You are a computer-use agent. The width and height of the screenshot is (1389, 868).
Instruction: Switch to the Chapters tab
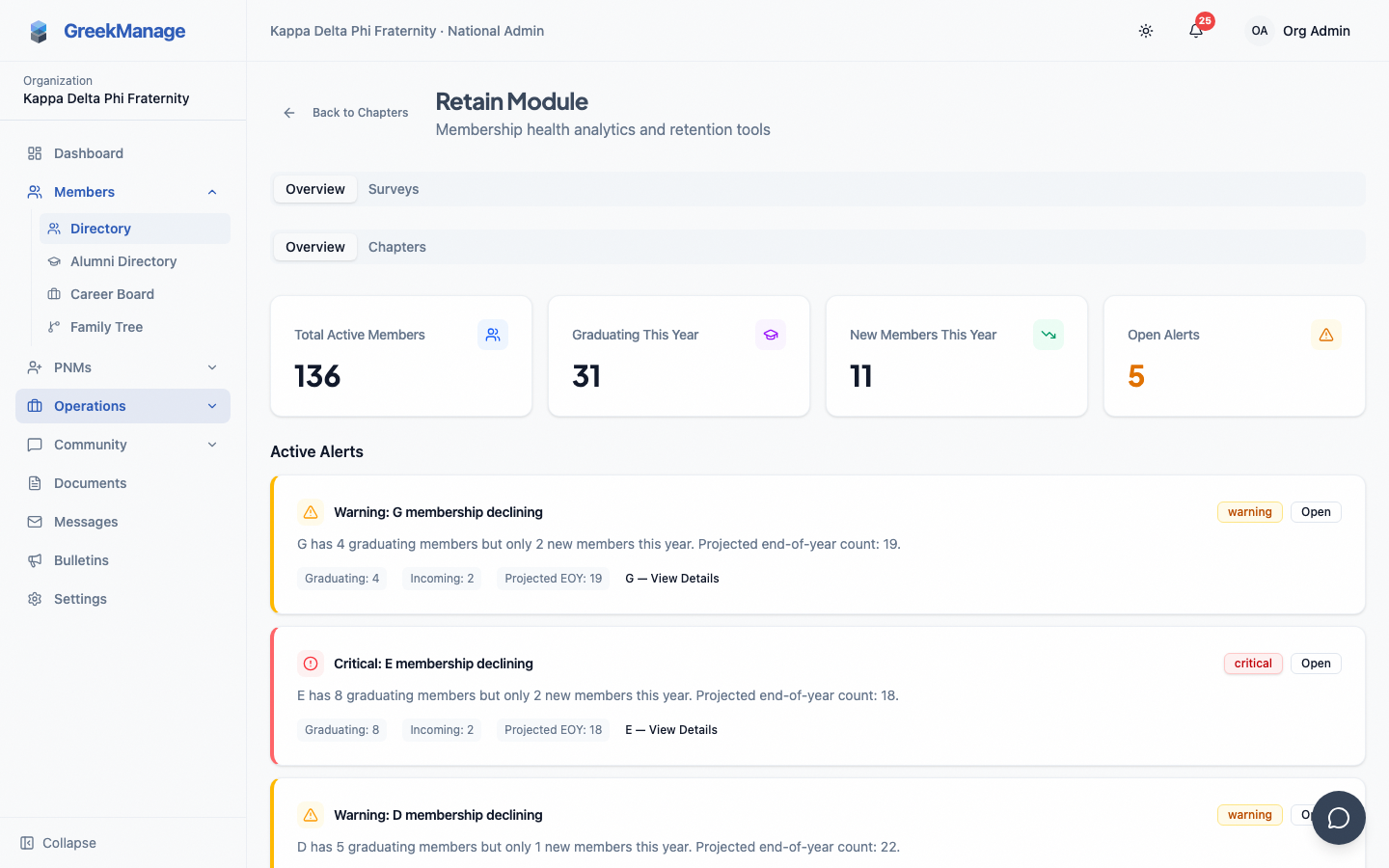(x=397, y=247)
